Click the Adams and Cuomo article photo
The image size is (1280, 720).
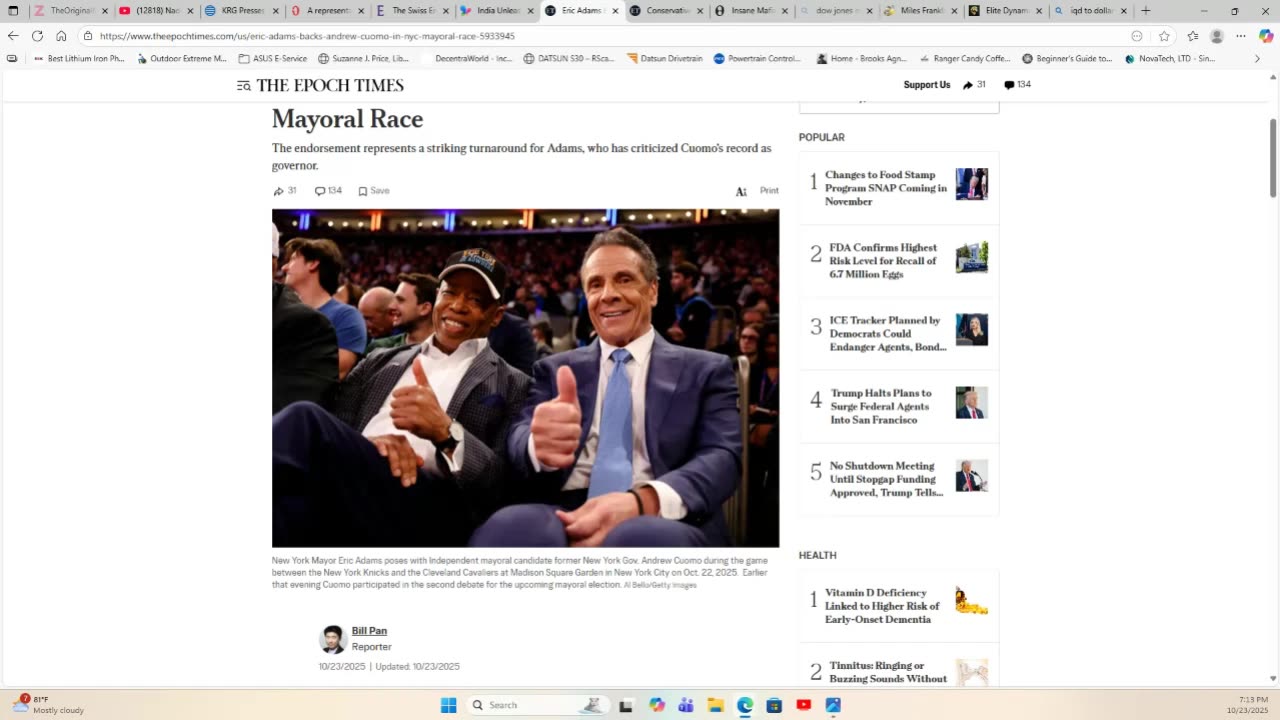(x=525, y=378)
